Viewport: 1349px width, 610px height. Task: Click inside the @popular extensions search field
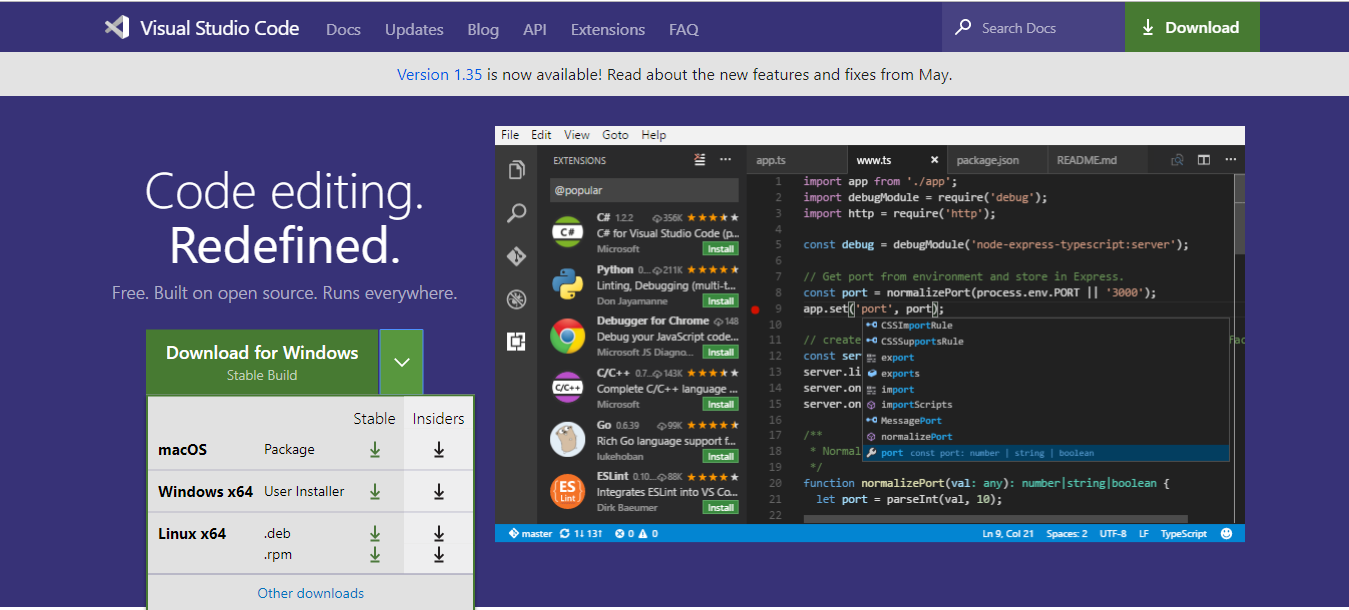tap(644, 189)
